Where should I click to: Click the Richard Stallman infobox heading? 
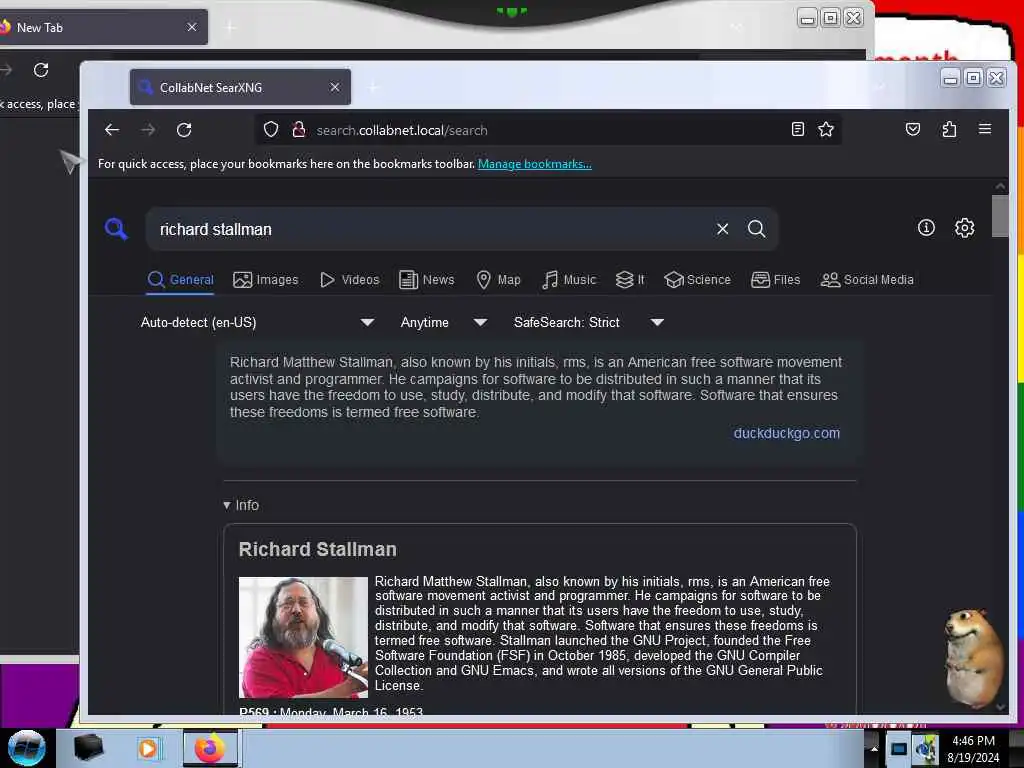tap(317, 549)
